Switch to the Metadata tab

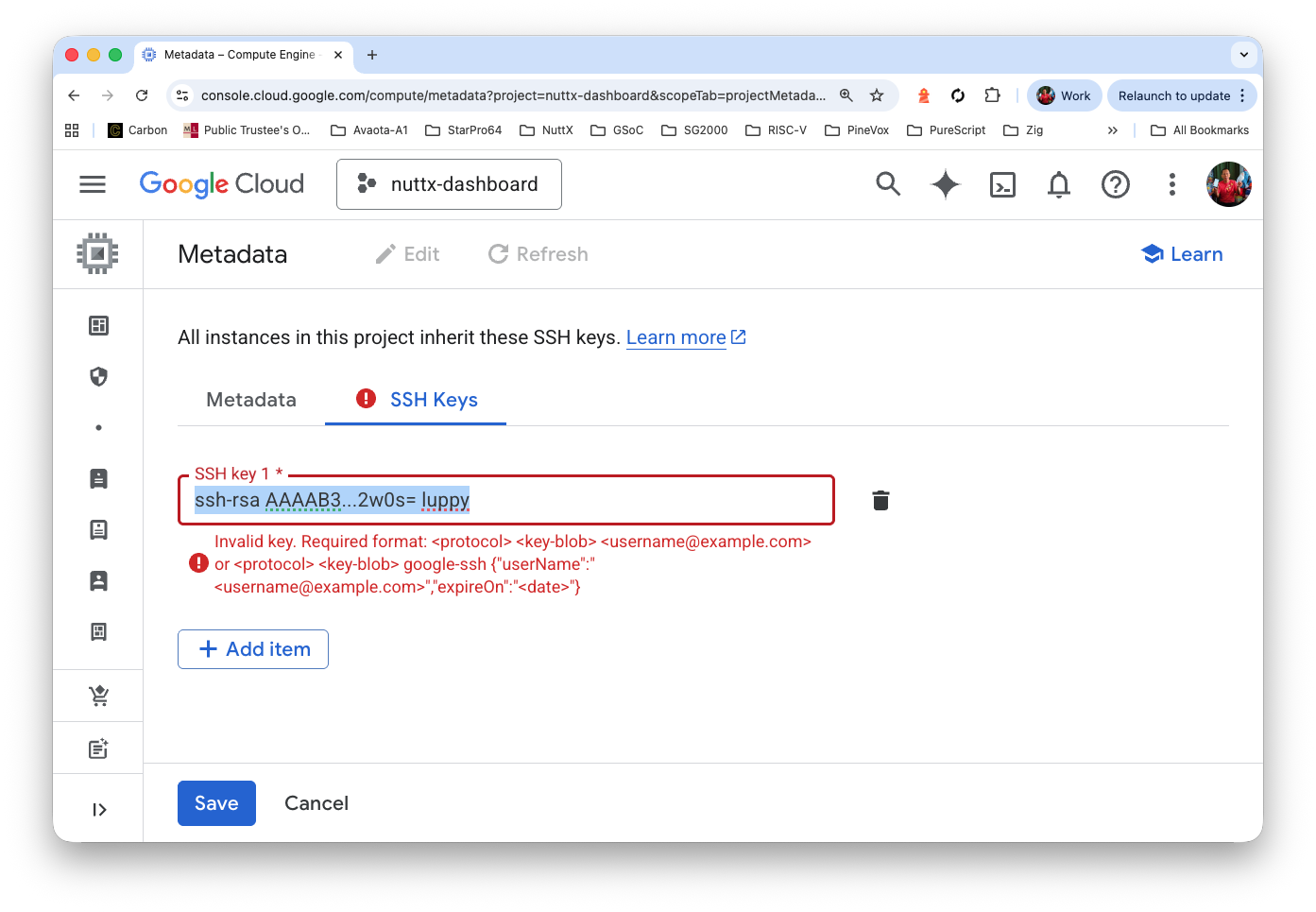pyautogui.click(x=251, y=400)
